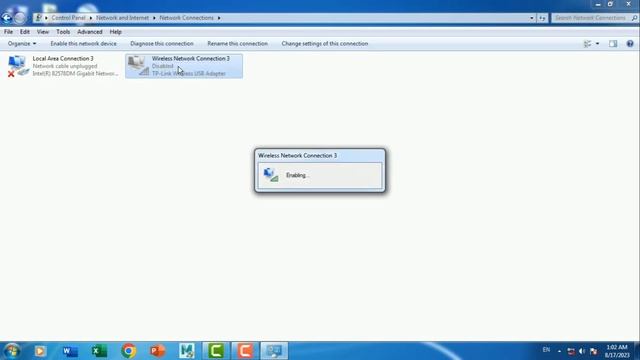This screenshot has width=640, height=360.
Task: Show the preview pane
Action: [x=613, y=44]
